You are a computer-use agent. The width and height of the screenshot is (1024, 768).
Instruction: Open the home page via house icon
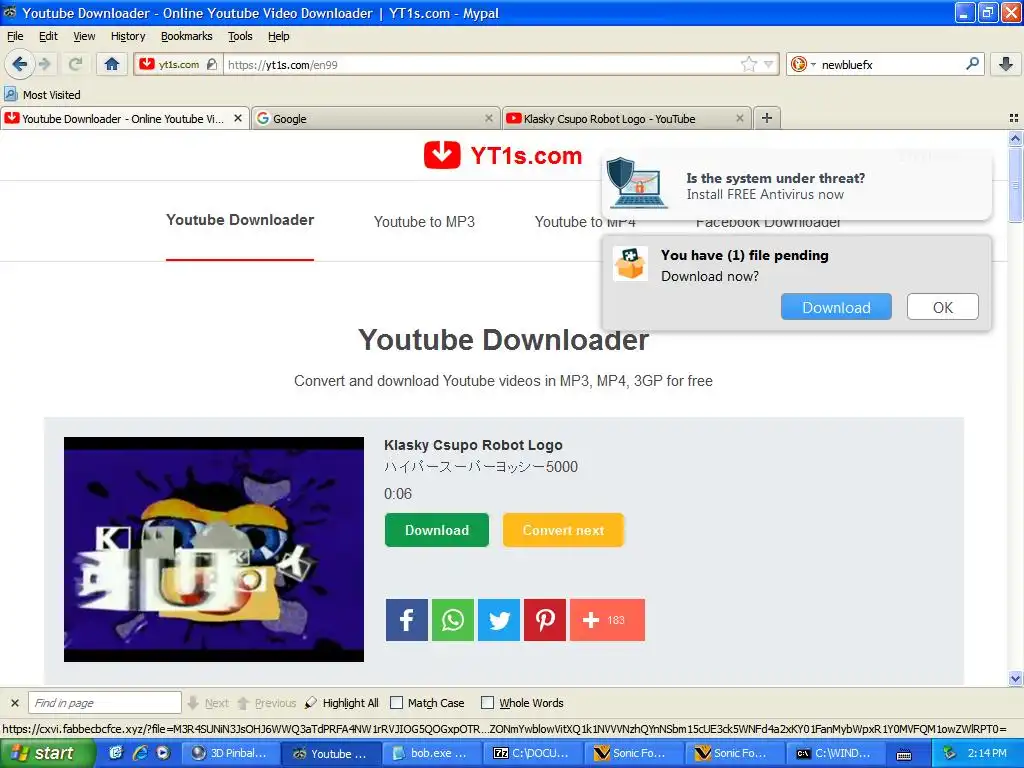point(112,64)
